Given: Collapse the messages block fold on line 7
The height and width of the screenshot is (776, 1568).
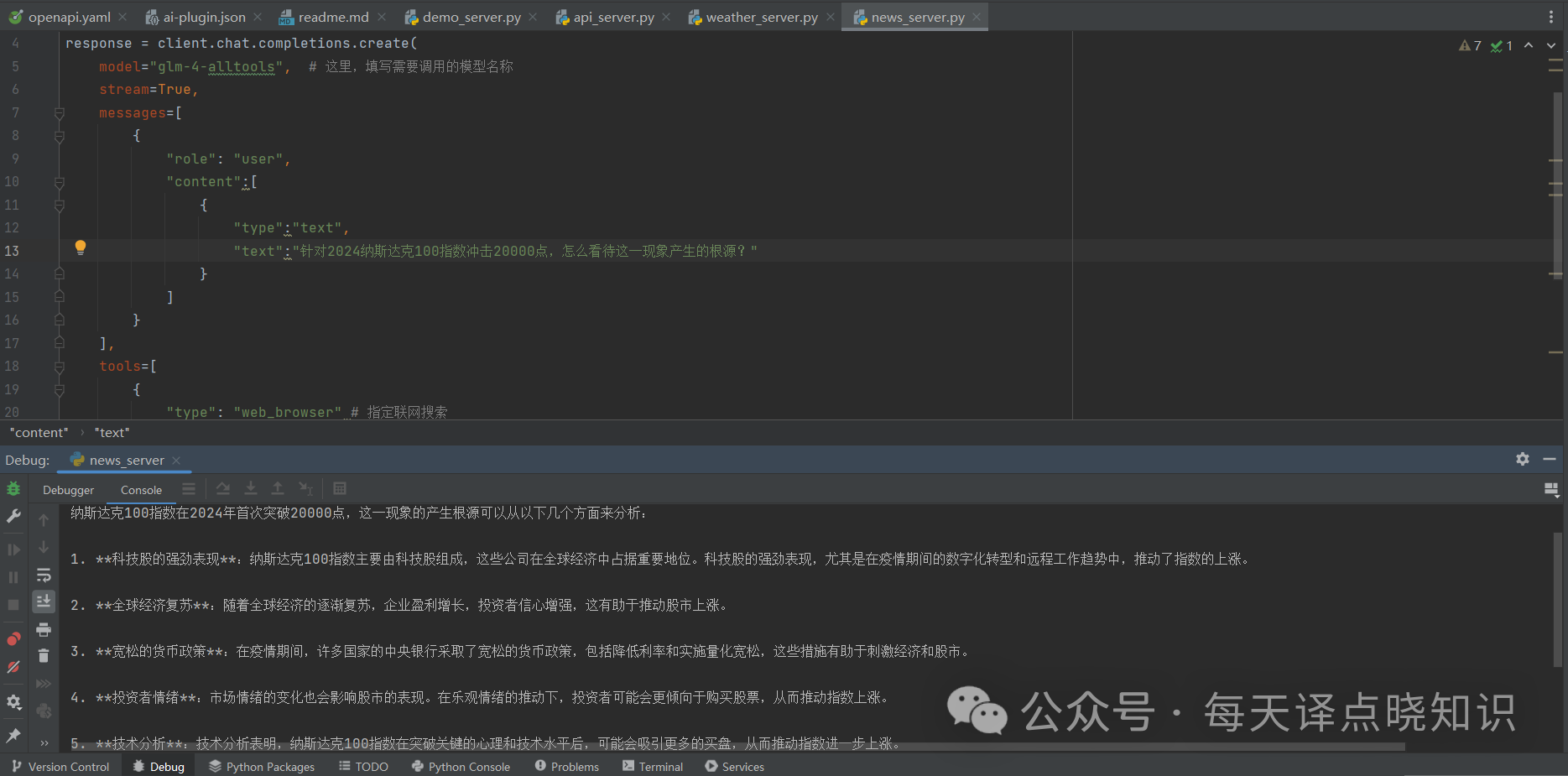Looking at the screenshot, I should point(60,112).
